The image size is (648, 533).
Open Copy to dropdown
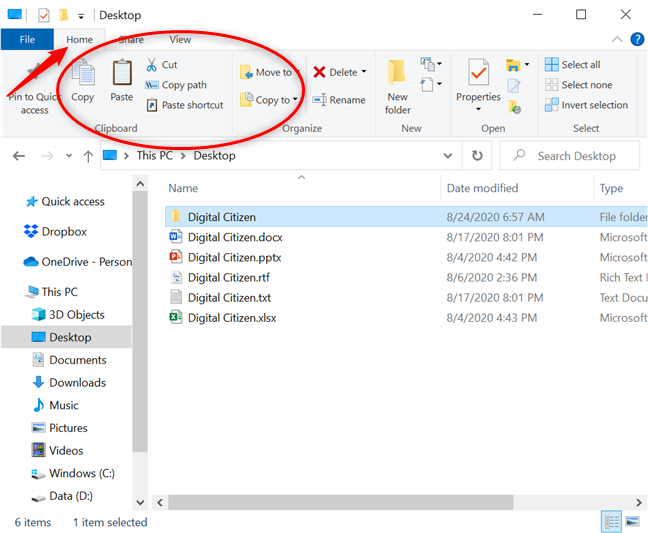[269, 100]
